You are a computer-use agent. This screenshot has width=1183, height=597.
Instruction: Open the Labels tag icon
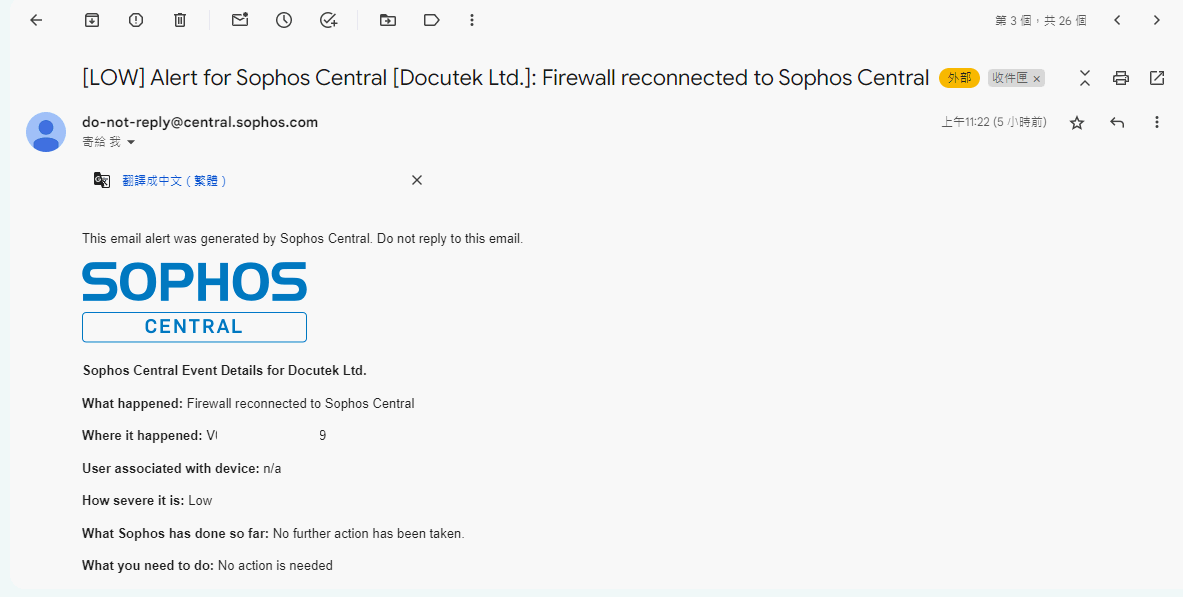click(432, 20)
